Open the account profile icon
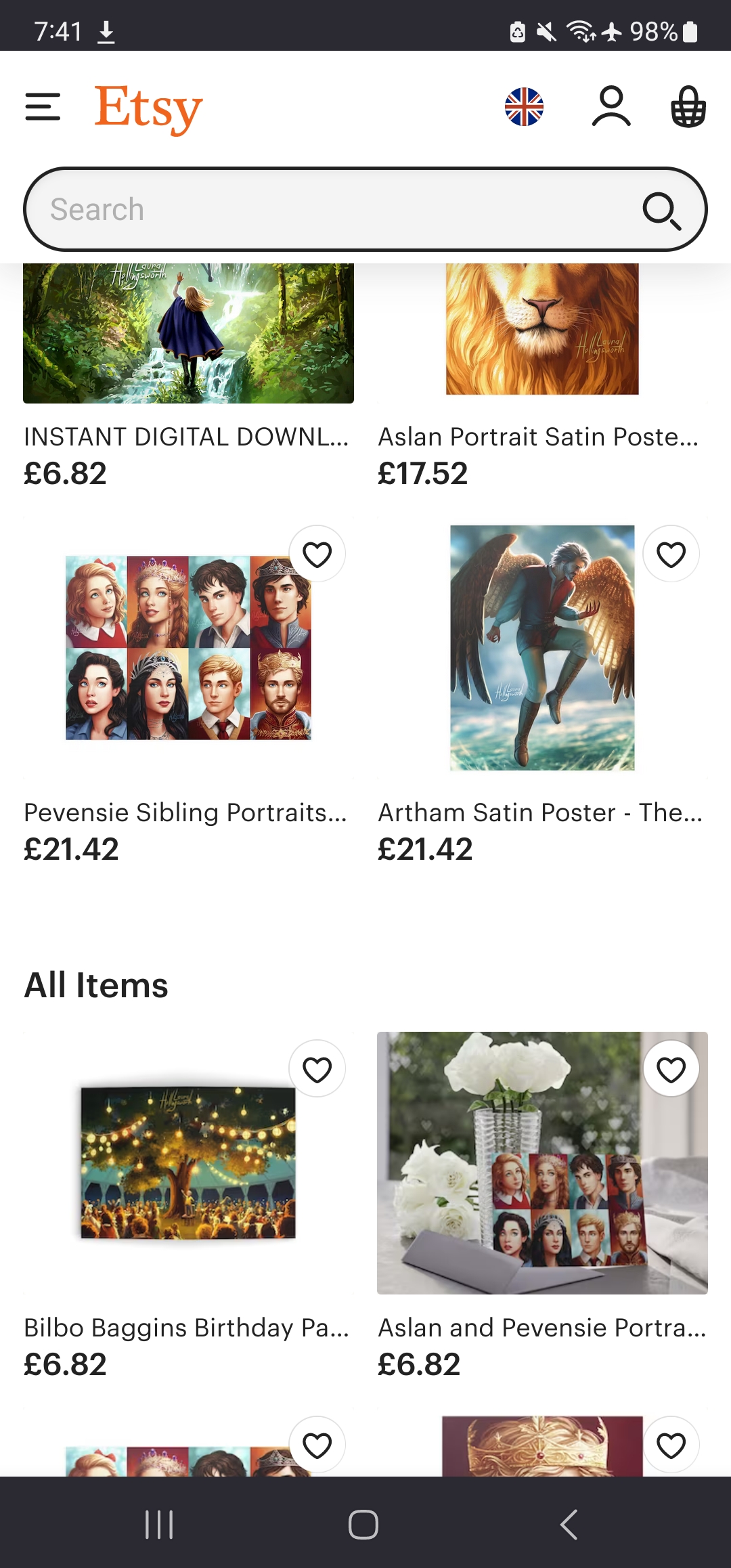 click(x=611, y=107)
